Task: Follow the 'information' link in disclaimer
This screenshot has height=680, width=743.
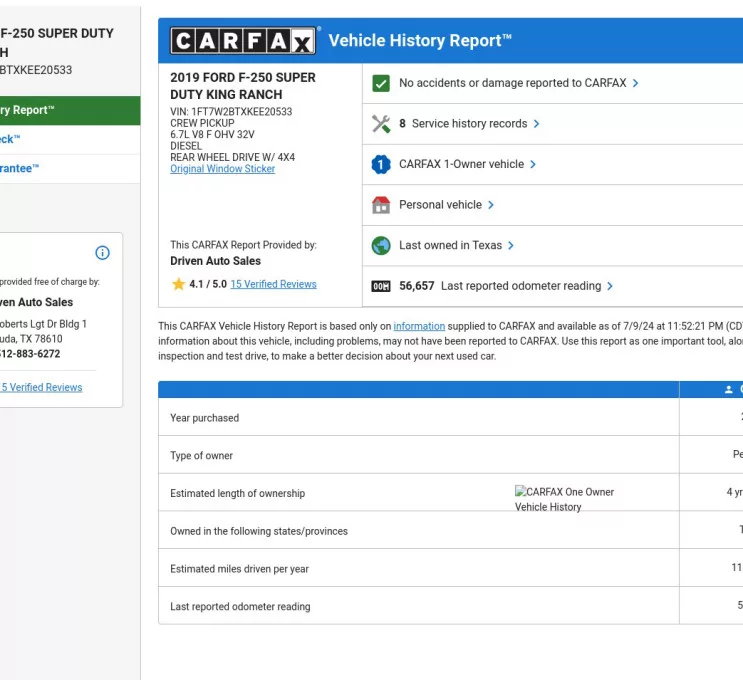Action: 419,326
